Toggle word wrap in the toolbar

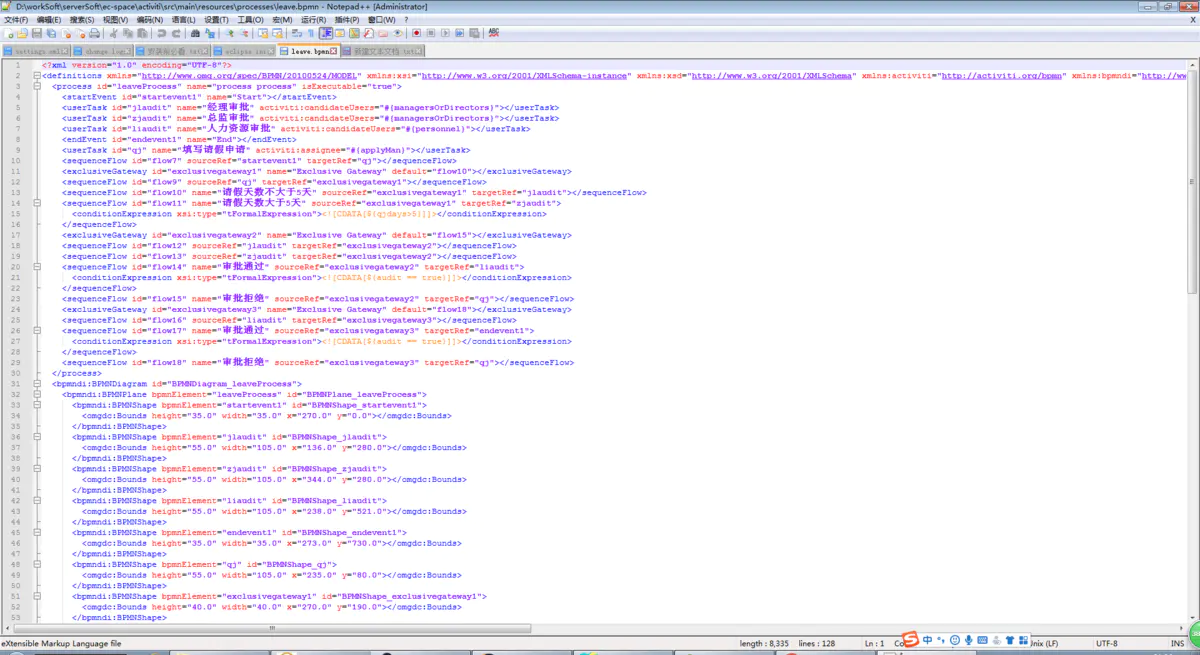pos(297,33)
